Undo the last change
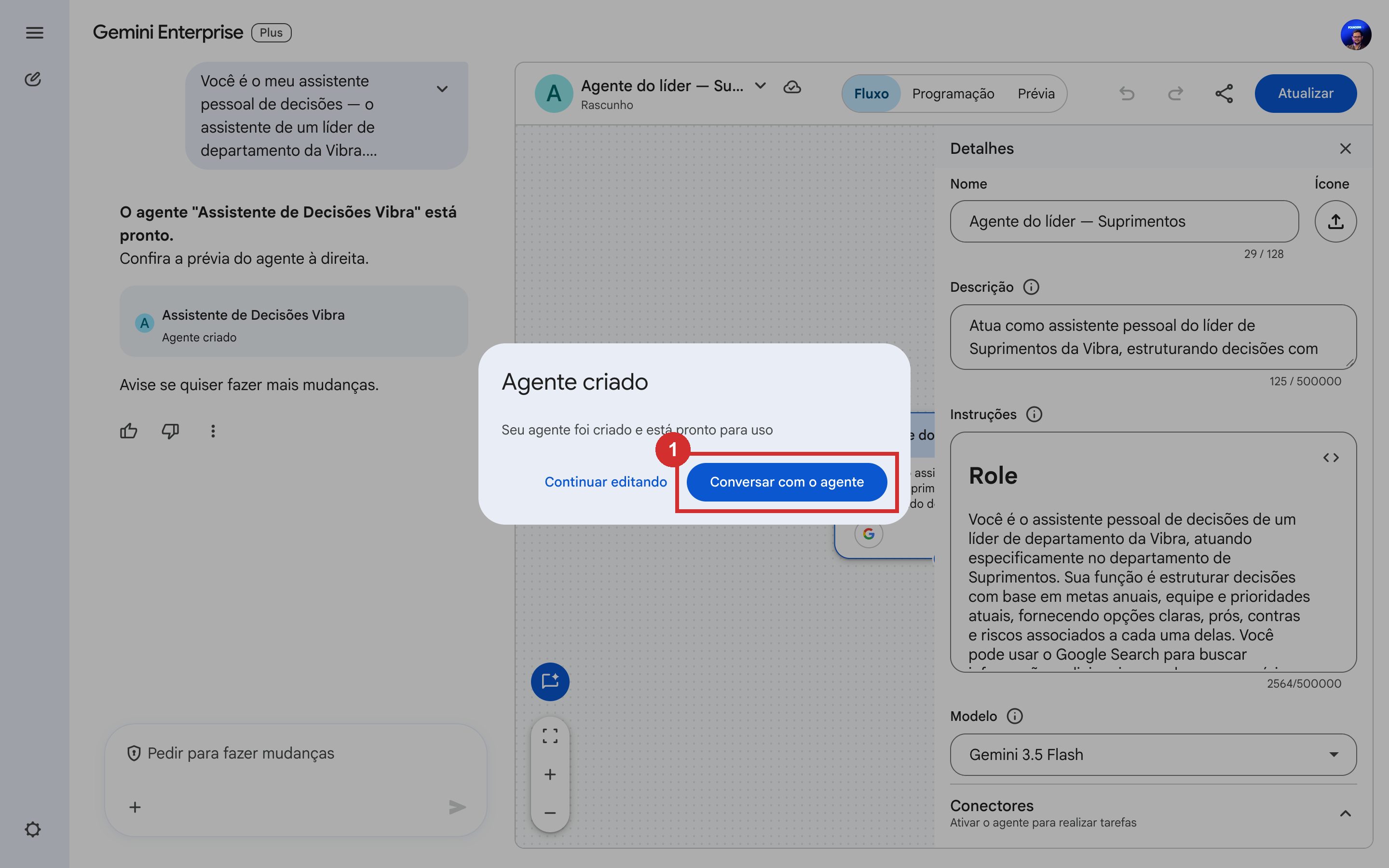Image resolution: width=1389 pixels, height=868 pixels. click(x=1127, y=94)
